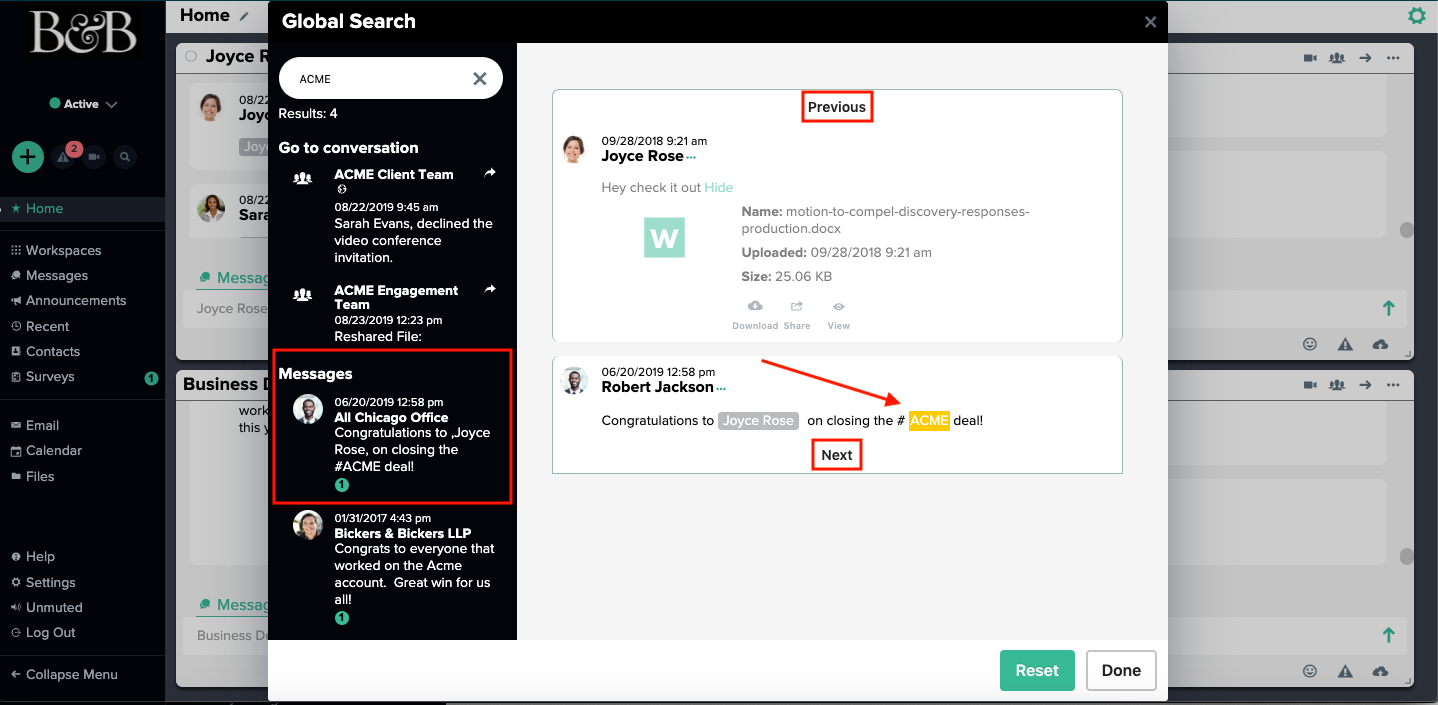Load Previous messages in preview

point(837,107)
